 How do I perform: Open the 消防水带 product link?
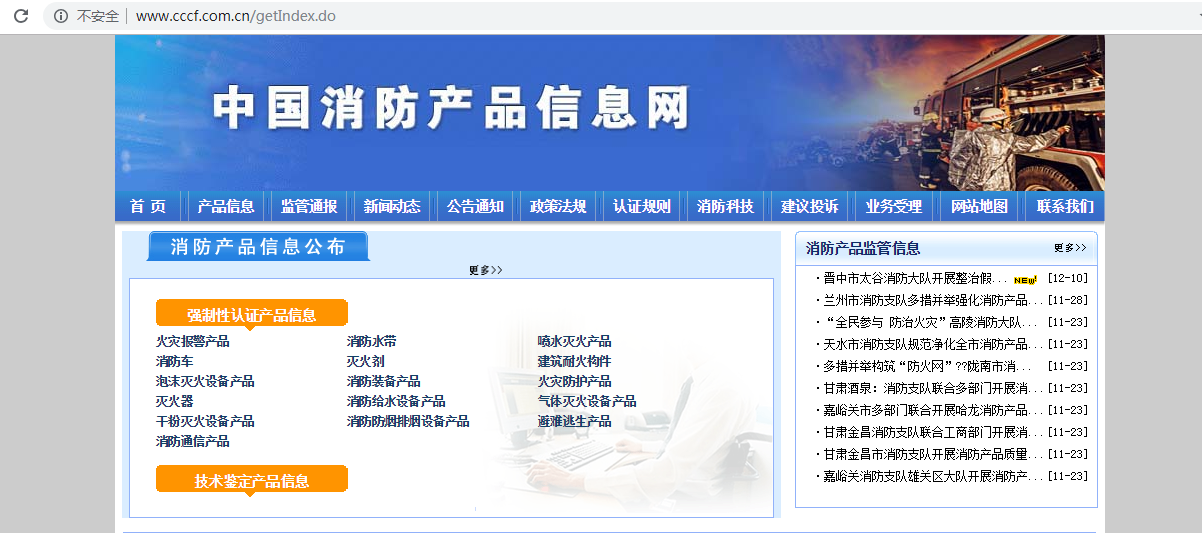[372, 342]
